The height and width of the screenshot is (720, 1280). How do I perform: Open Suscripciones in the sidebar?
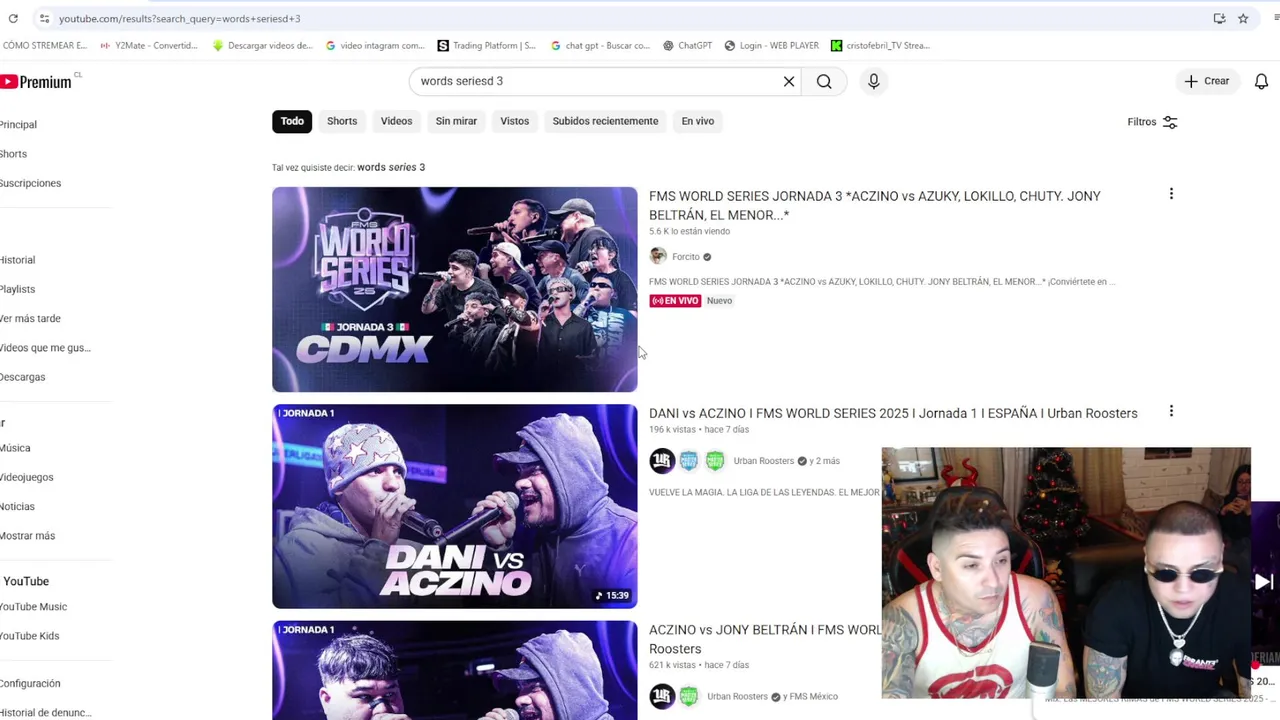[x=30, y=183]
